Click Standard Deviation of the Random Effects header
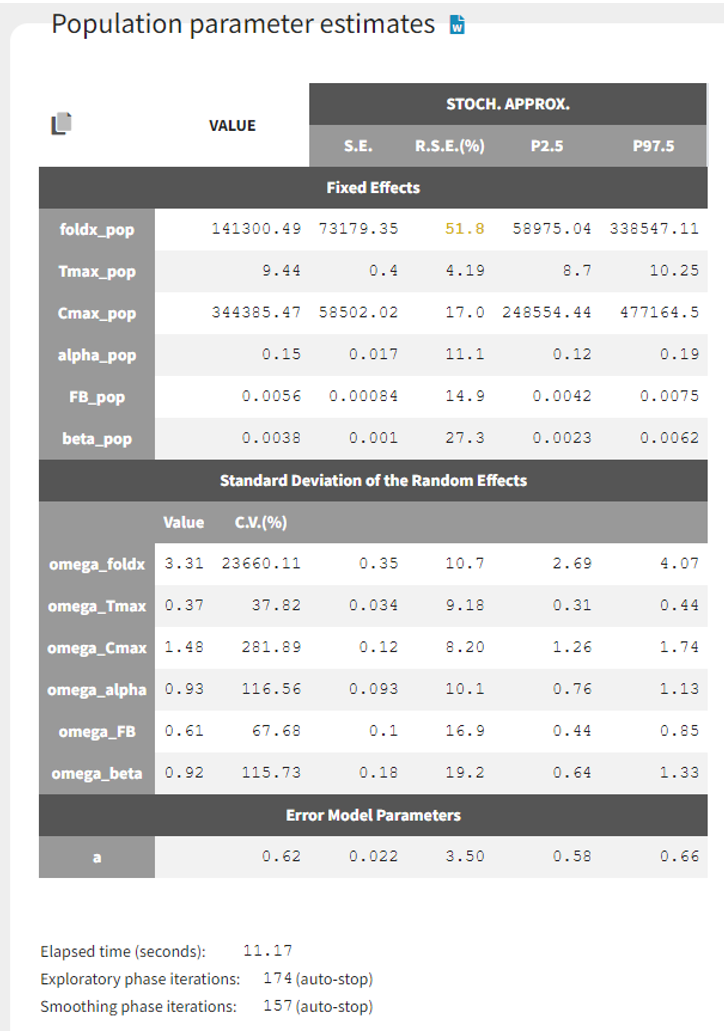Viewport: 724px width, 1031px height. click(x=373, y=480)
